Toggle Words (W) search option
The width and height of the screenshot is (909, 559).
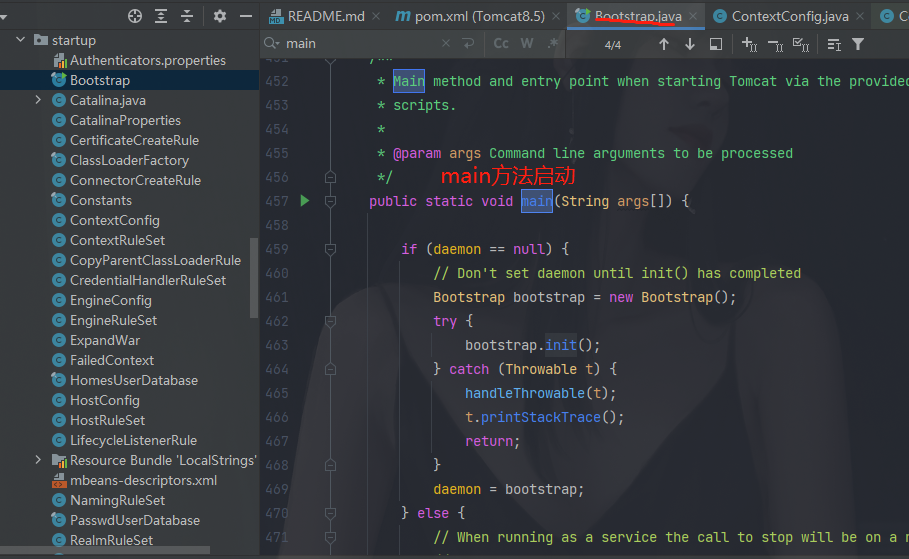click(x=527, y=44)
